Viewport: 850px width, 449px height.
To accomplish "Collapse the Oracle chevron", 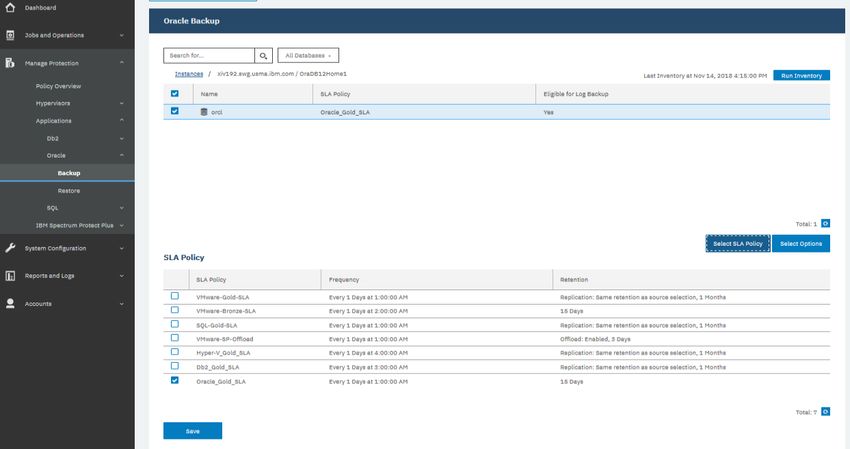I will pyautogui.click(x=121, y=155).
